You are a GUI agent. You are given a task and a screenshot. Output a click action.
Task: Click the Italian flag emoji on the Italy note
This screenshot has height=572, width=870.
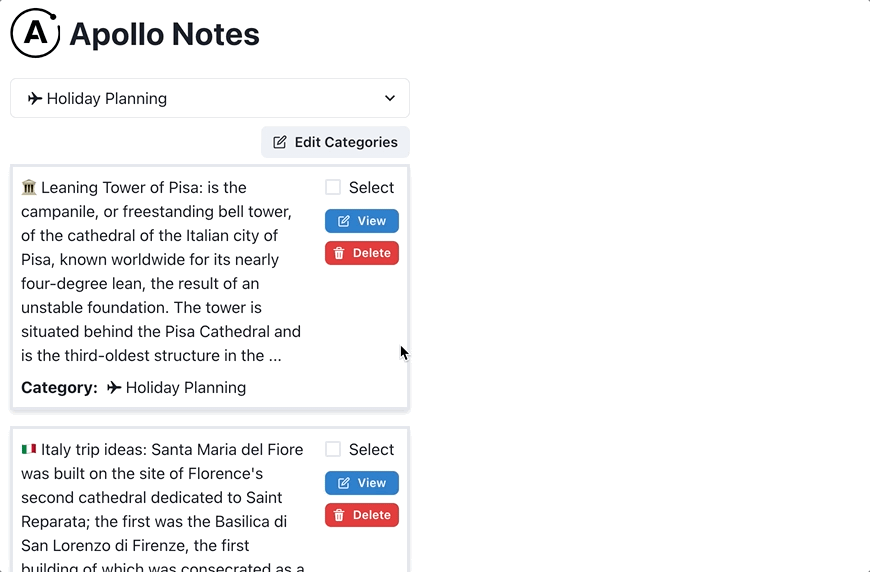(x=29, y=449)
